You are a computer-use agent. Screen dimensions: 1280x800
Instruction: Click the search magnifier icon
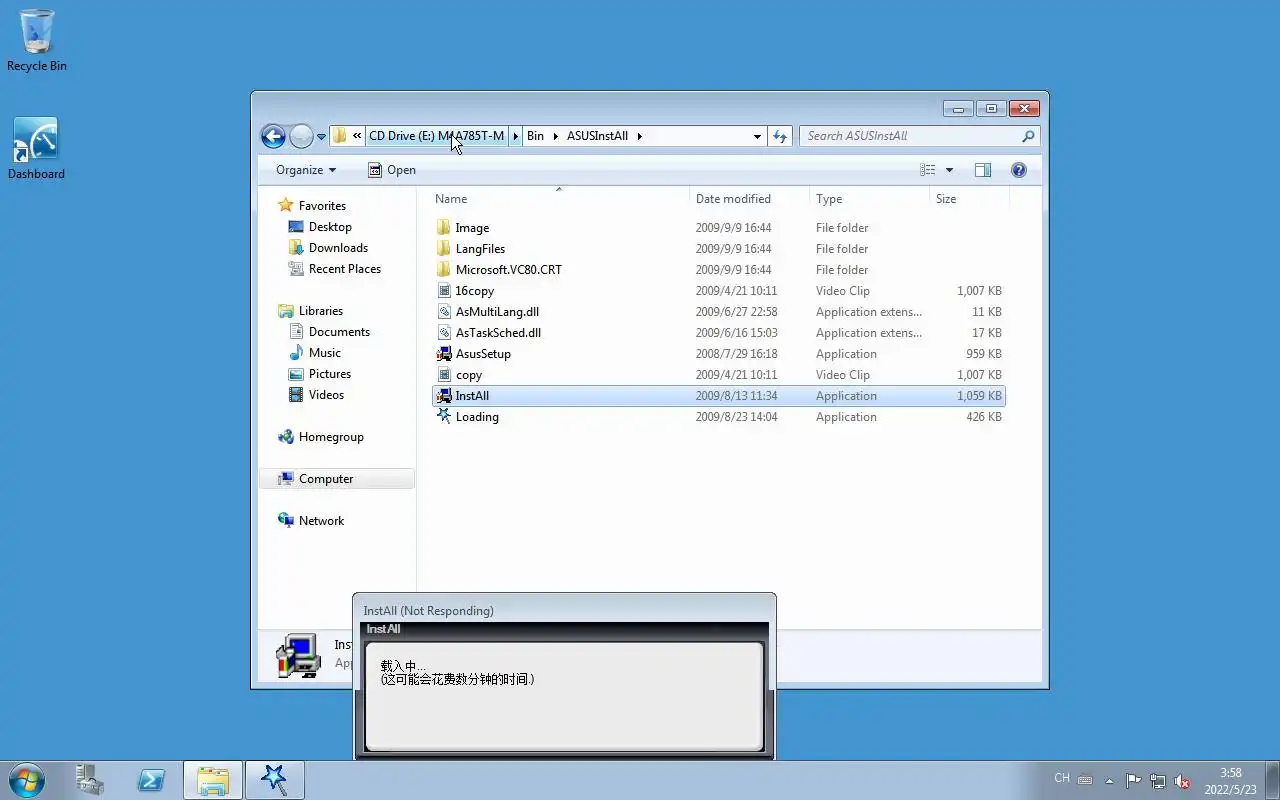tap(1028, 136)
